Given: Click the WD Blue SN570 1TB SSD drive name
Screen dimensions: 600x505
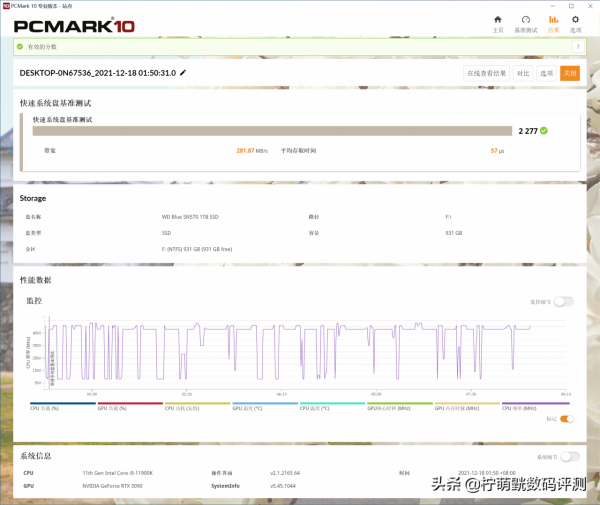Looking at the screenshot, I should 190,217.
